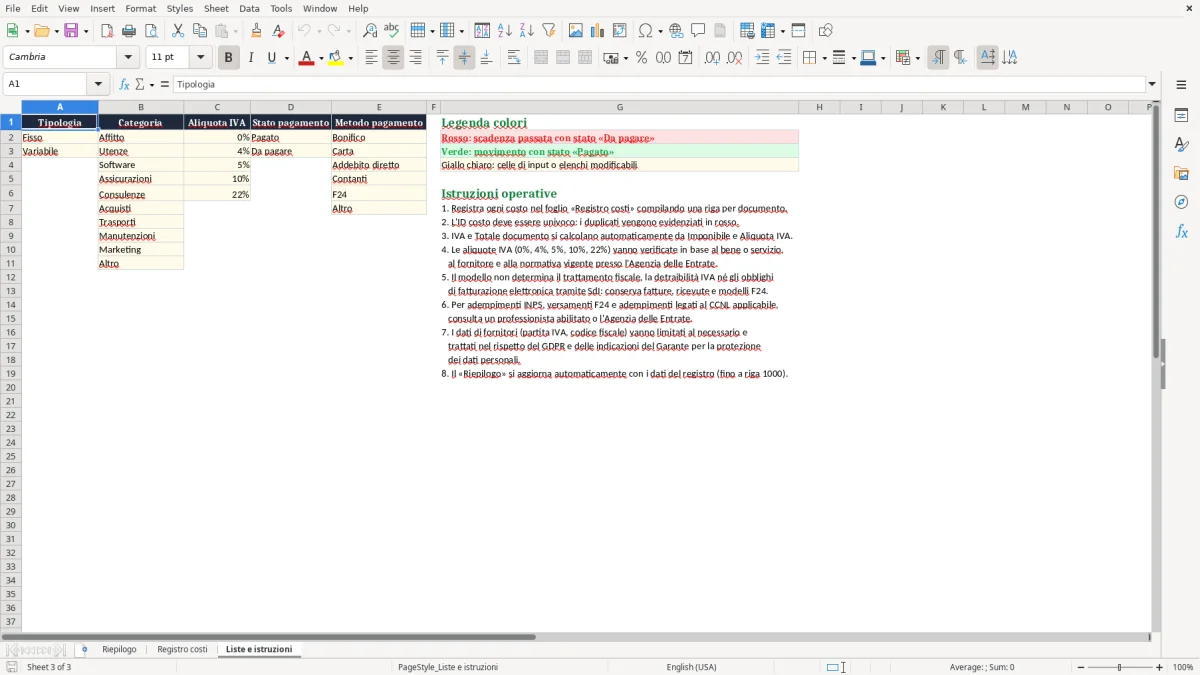Image resolution: width=1200 pixels, height=675 pixels.
Task: Switch to Riepilogo sheet tab
Action: (x=119, y=650)
